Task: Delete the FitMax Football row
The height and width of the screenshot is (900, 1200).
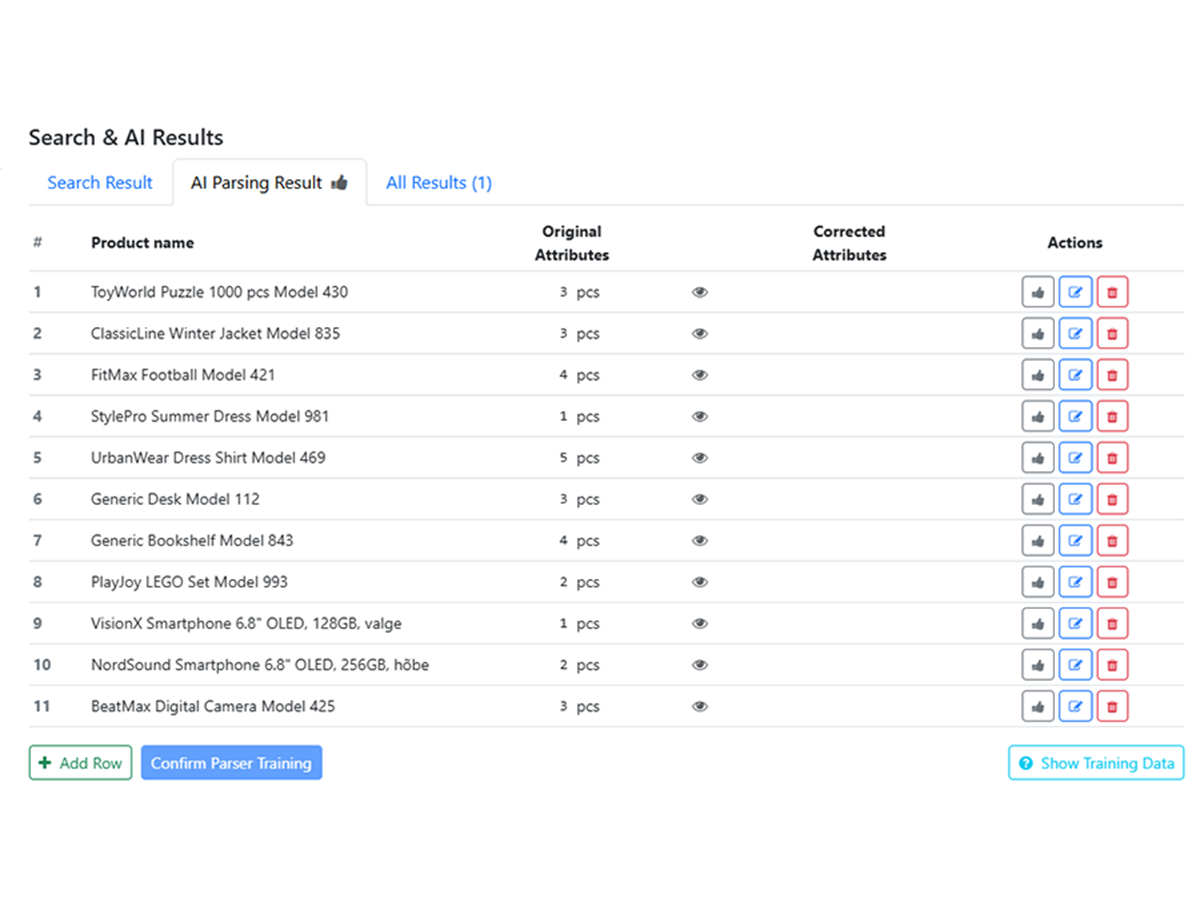Action: click(1112, 375)
